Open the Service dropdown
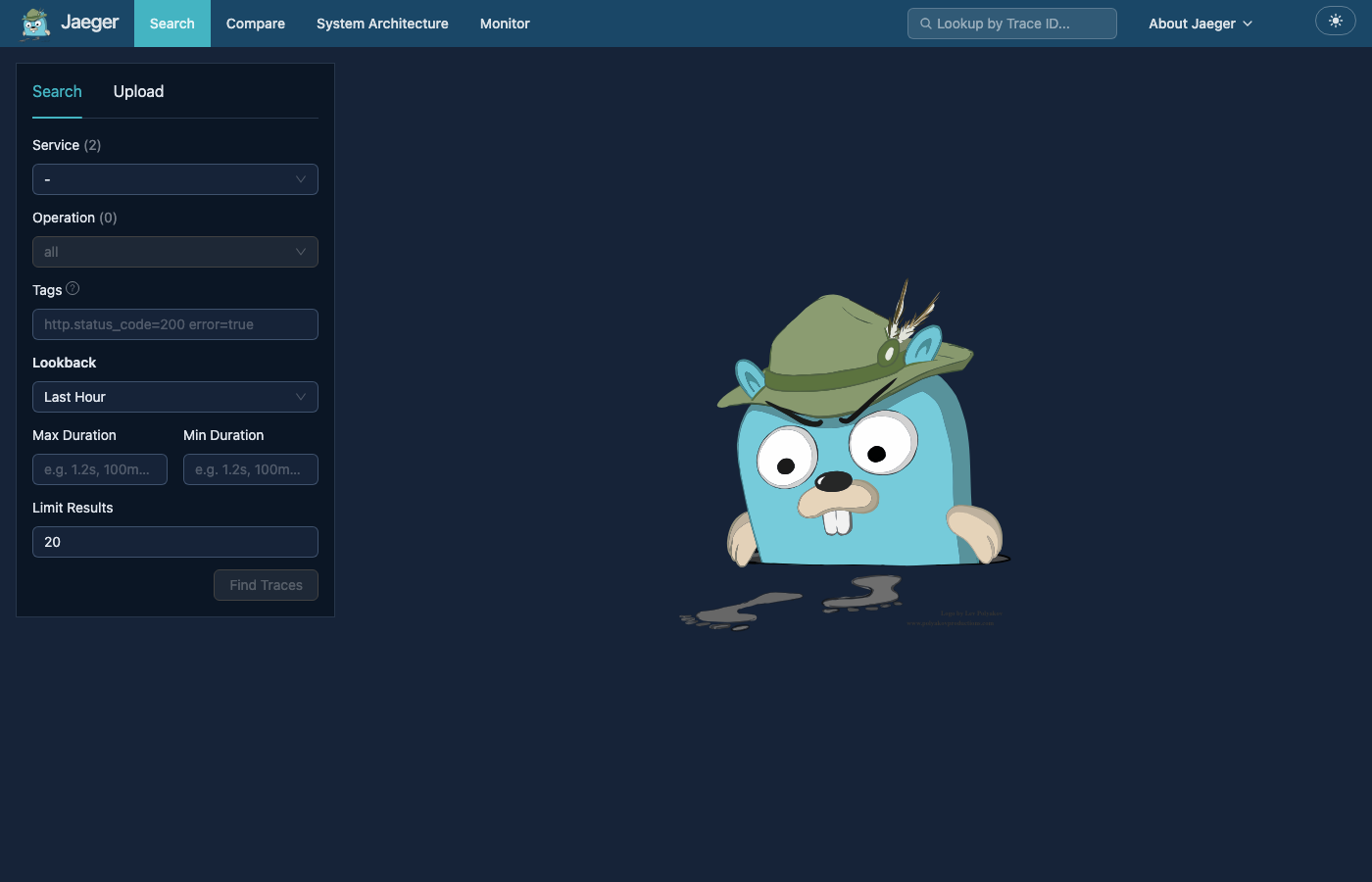 pyautogui.click(x=174, y=179)
